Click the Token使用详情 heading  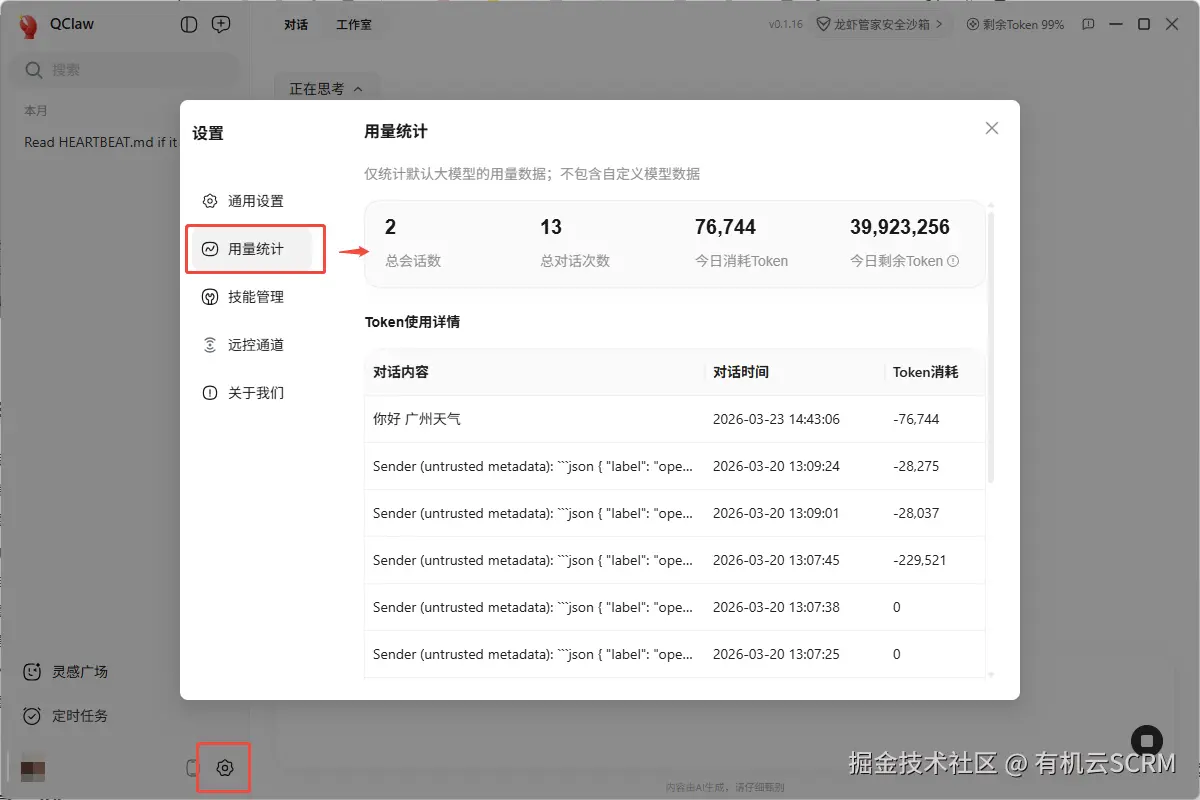pyautogui.click(x=412, y=322)
